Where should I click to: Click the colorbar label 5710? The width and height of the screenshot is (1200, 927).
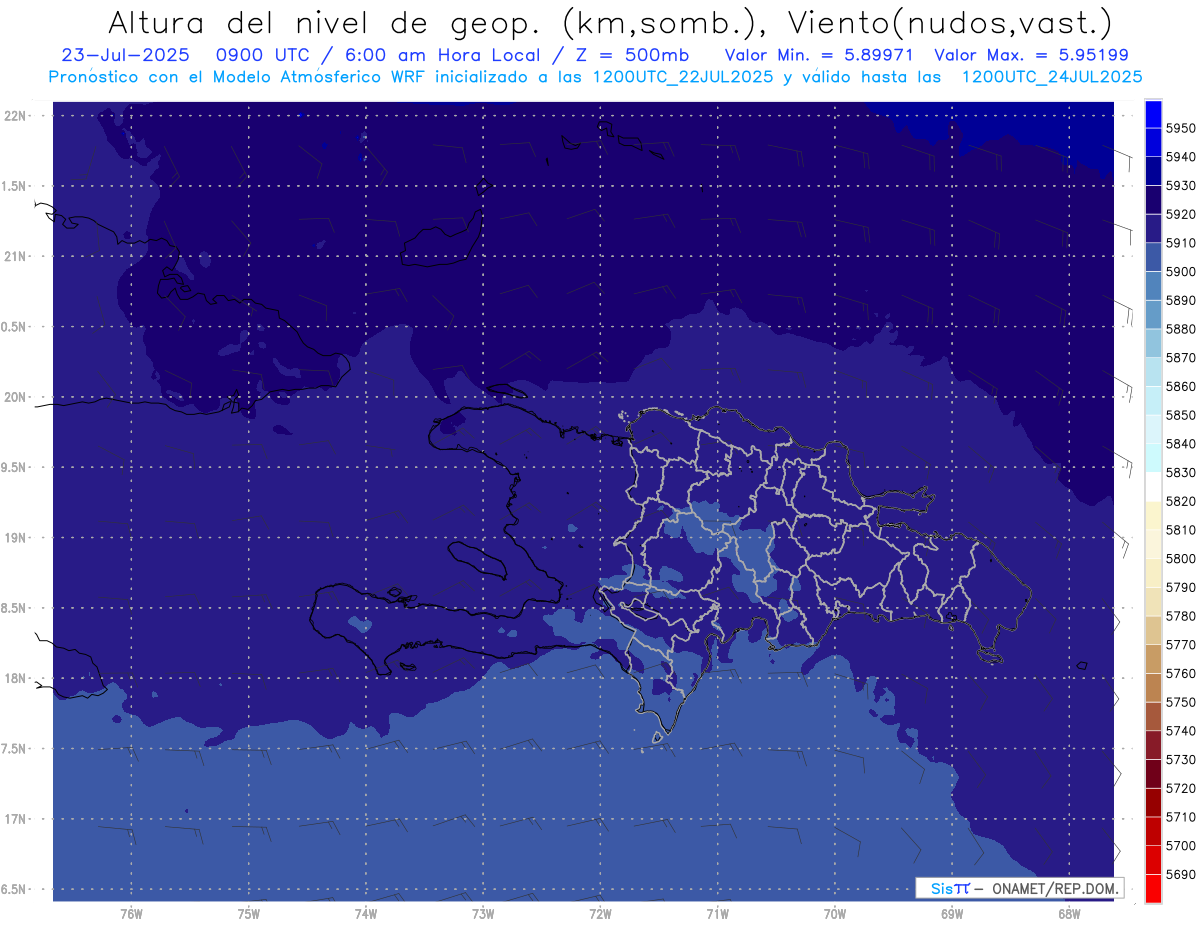point(1180,816)
